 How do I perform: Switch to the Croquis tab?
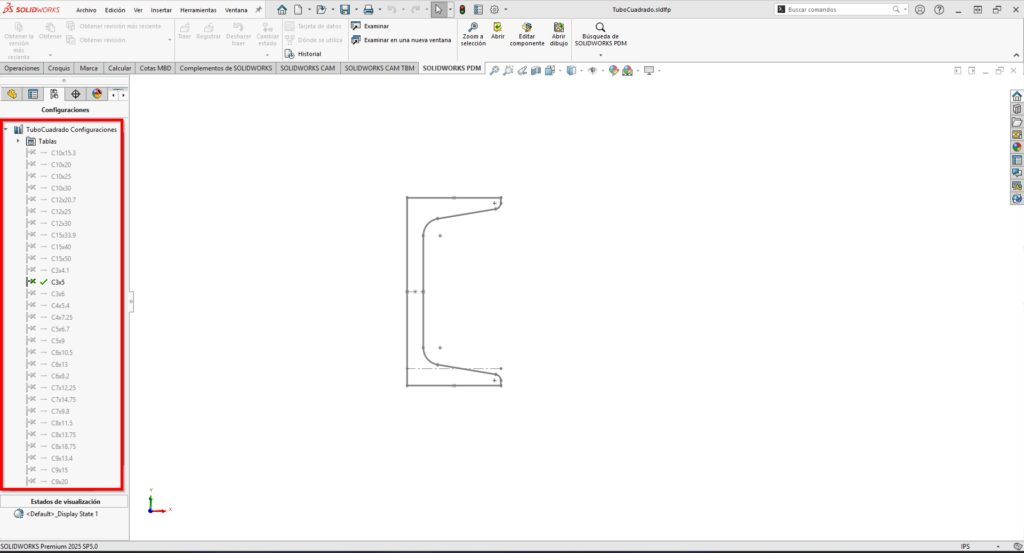click(59, 68)
